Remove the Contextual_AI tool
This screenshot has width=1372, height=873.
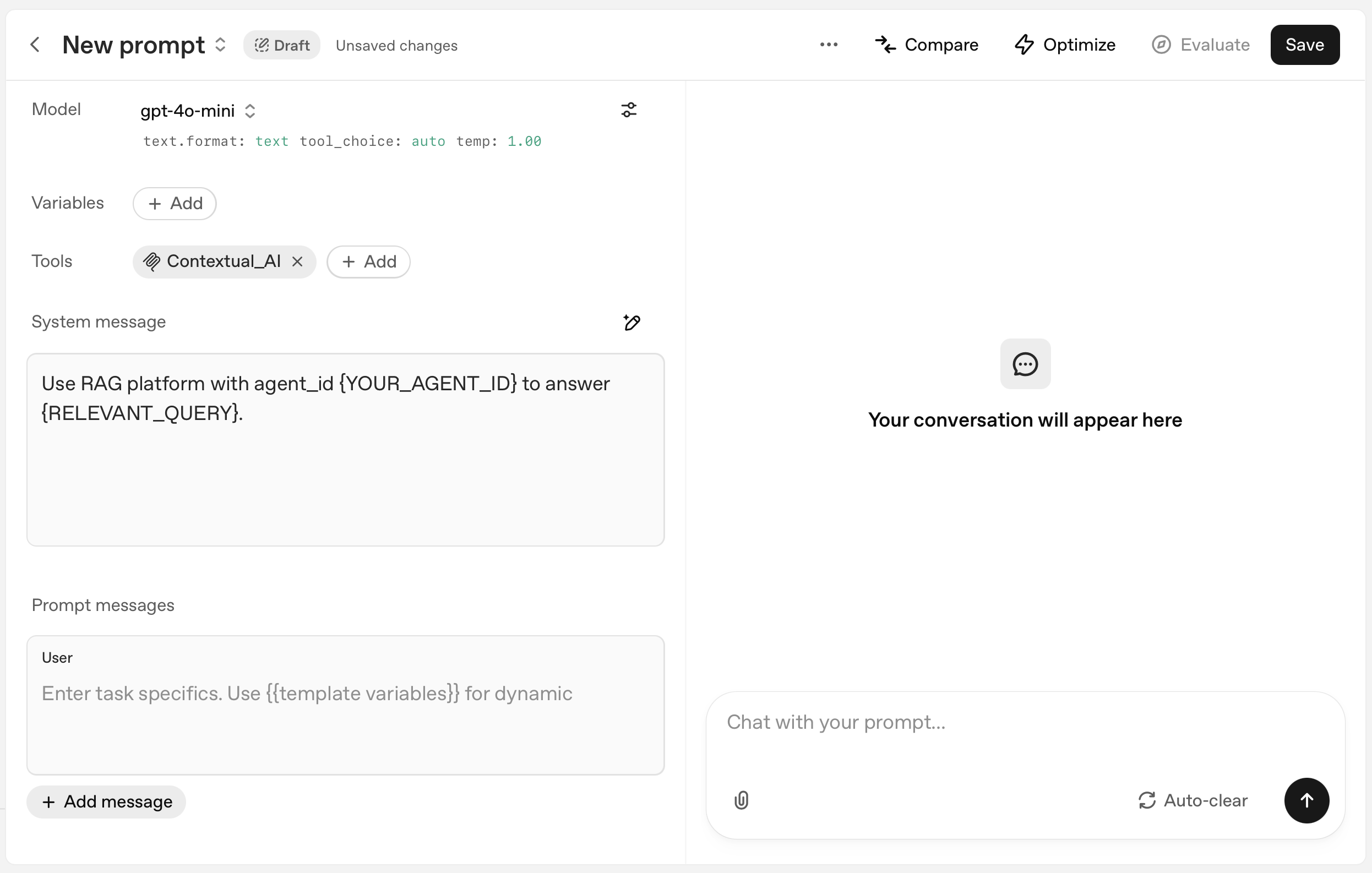point(297,261)
